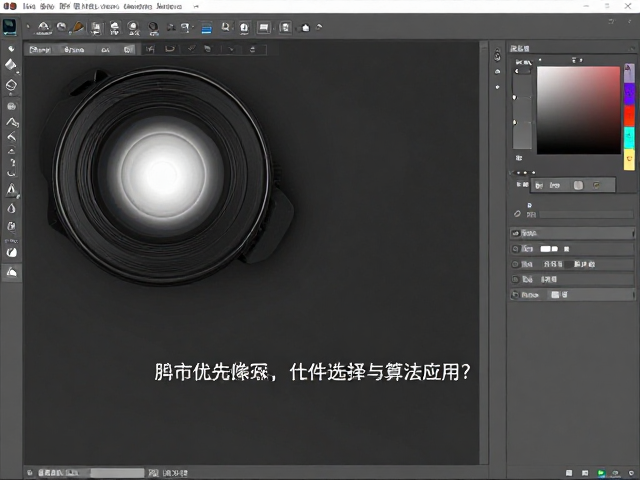Toggle visibility icon of the fourth layer row
Screen dimensions: 640x480
pos(516,280)
